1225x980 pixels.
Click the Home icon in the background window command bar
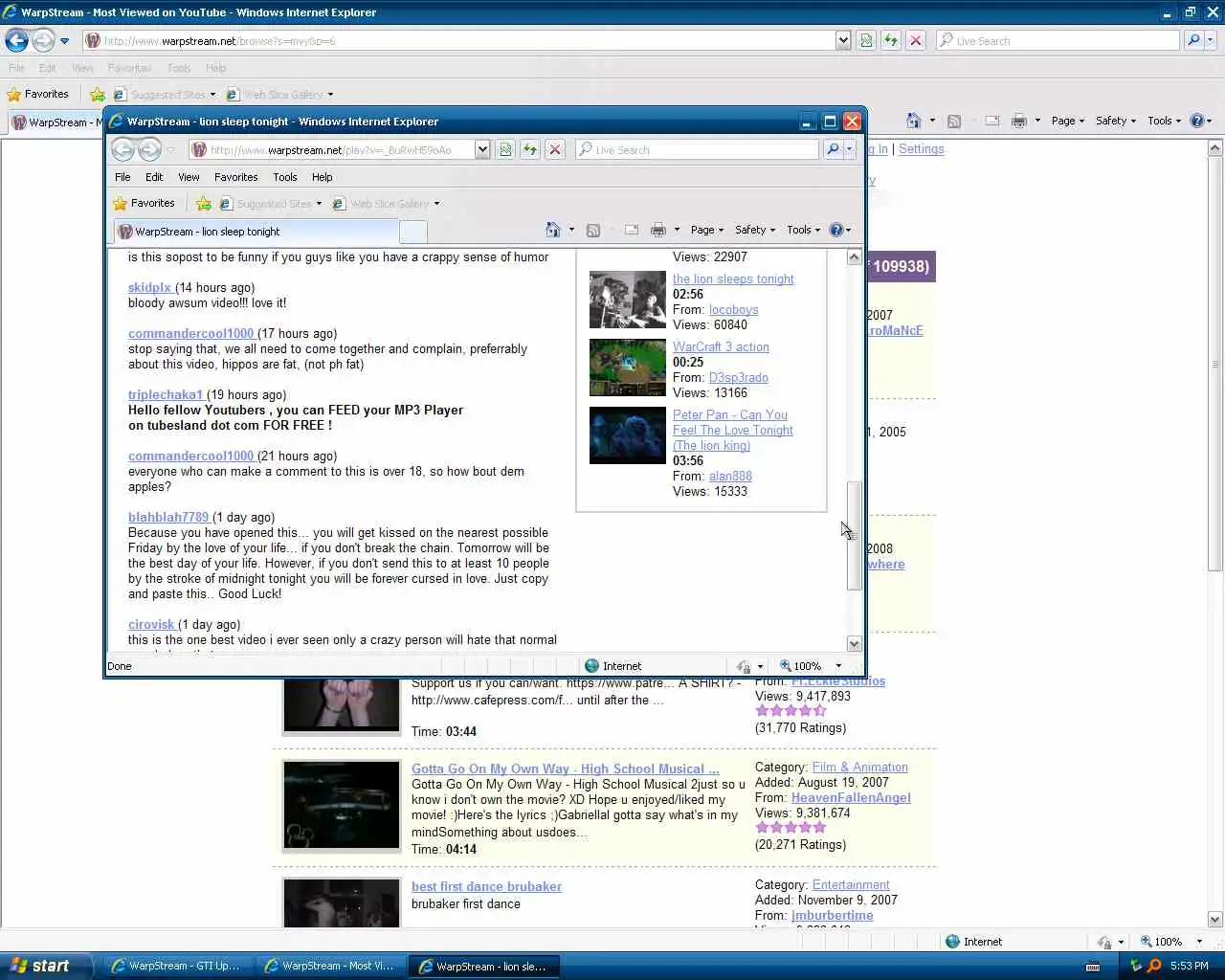click(914, 121)
